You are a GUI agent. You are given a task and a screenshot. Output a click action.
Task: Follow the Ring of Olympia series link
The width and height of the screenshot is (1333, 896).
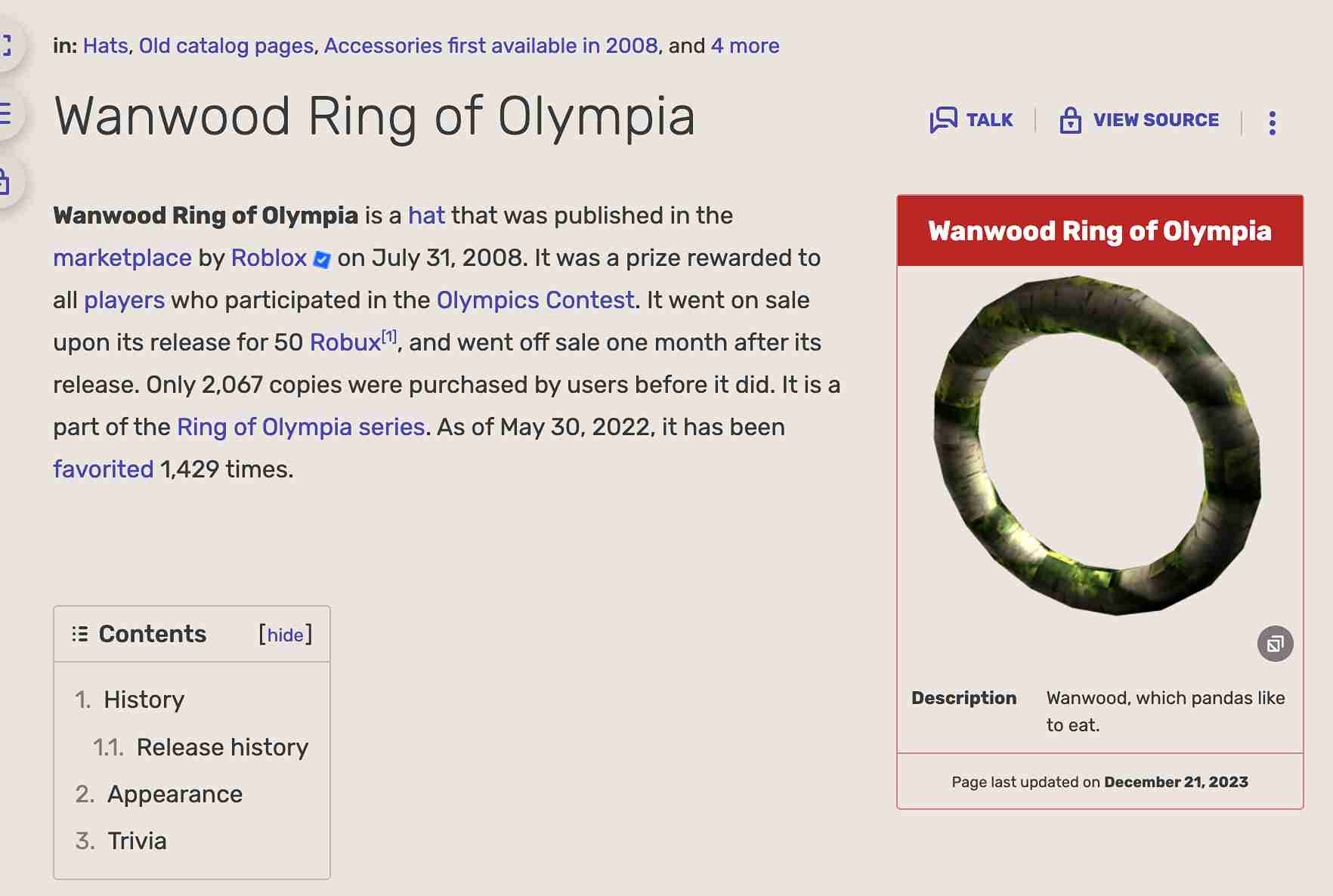click(301, 427)
